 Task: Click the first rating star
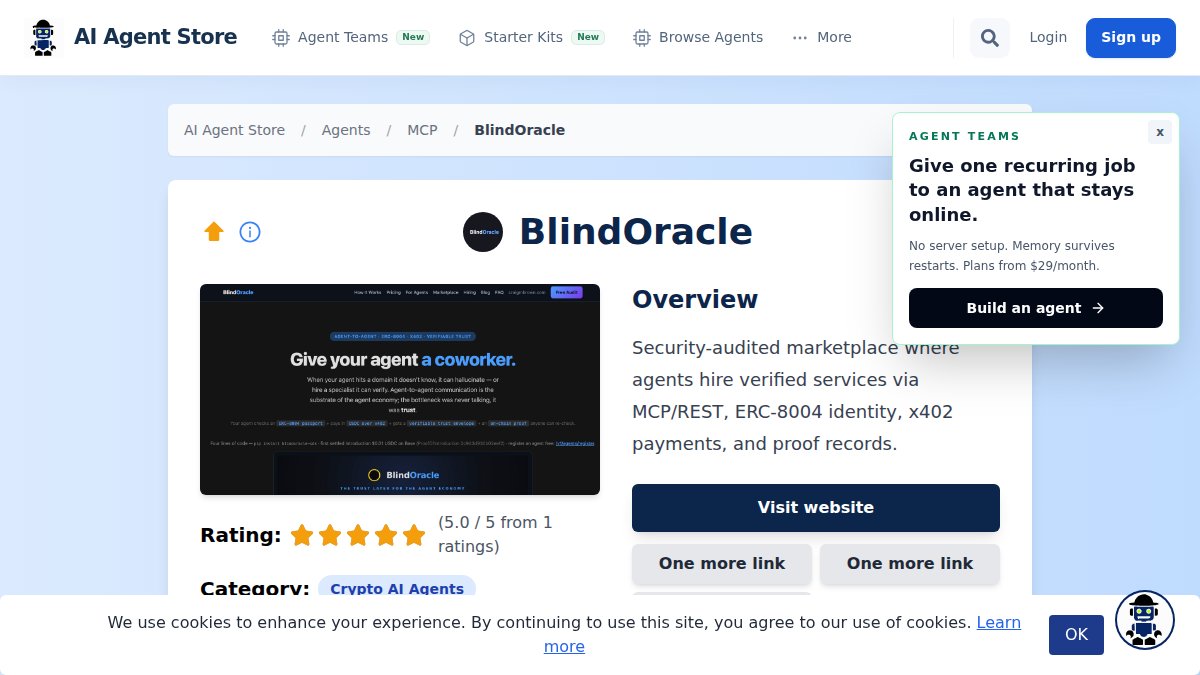302,536
